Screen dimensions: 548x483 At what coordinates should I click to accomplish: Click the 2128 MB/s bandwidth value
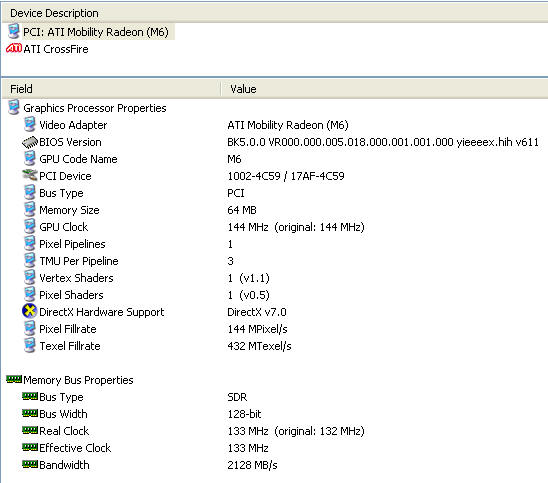252,465
